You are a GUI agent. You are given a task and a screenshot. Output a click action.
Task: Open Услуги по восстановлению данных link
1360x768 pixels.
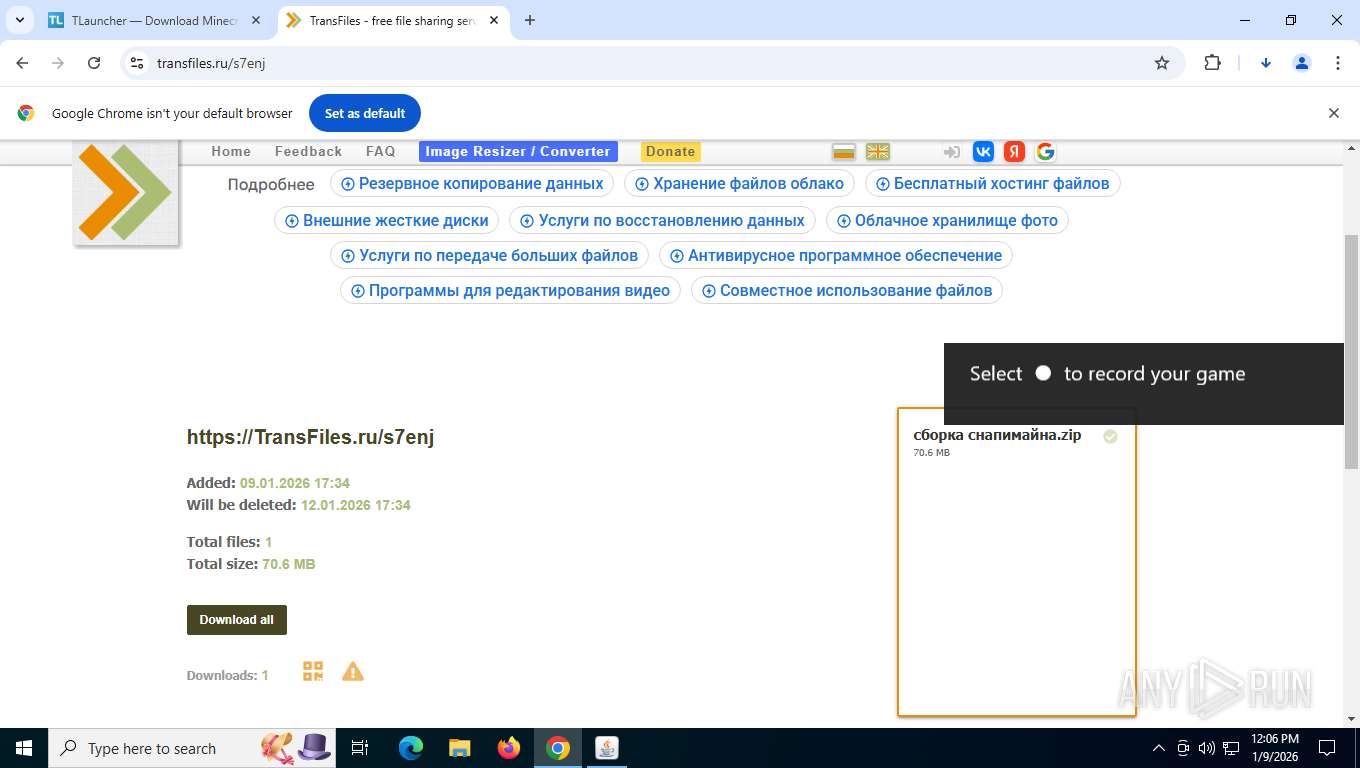point(663,220)
